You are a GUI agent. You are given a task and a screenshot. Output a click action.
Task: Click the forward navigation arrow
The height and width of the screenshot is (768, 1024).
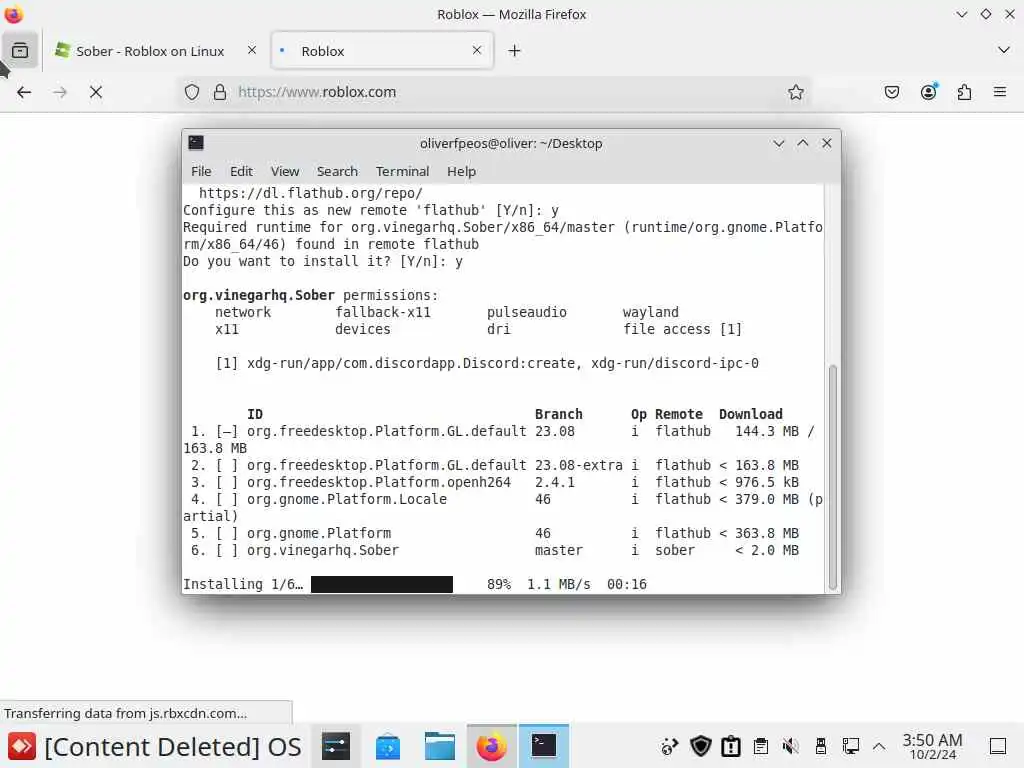pyautogui.click(x=60, y=92)
